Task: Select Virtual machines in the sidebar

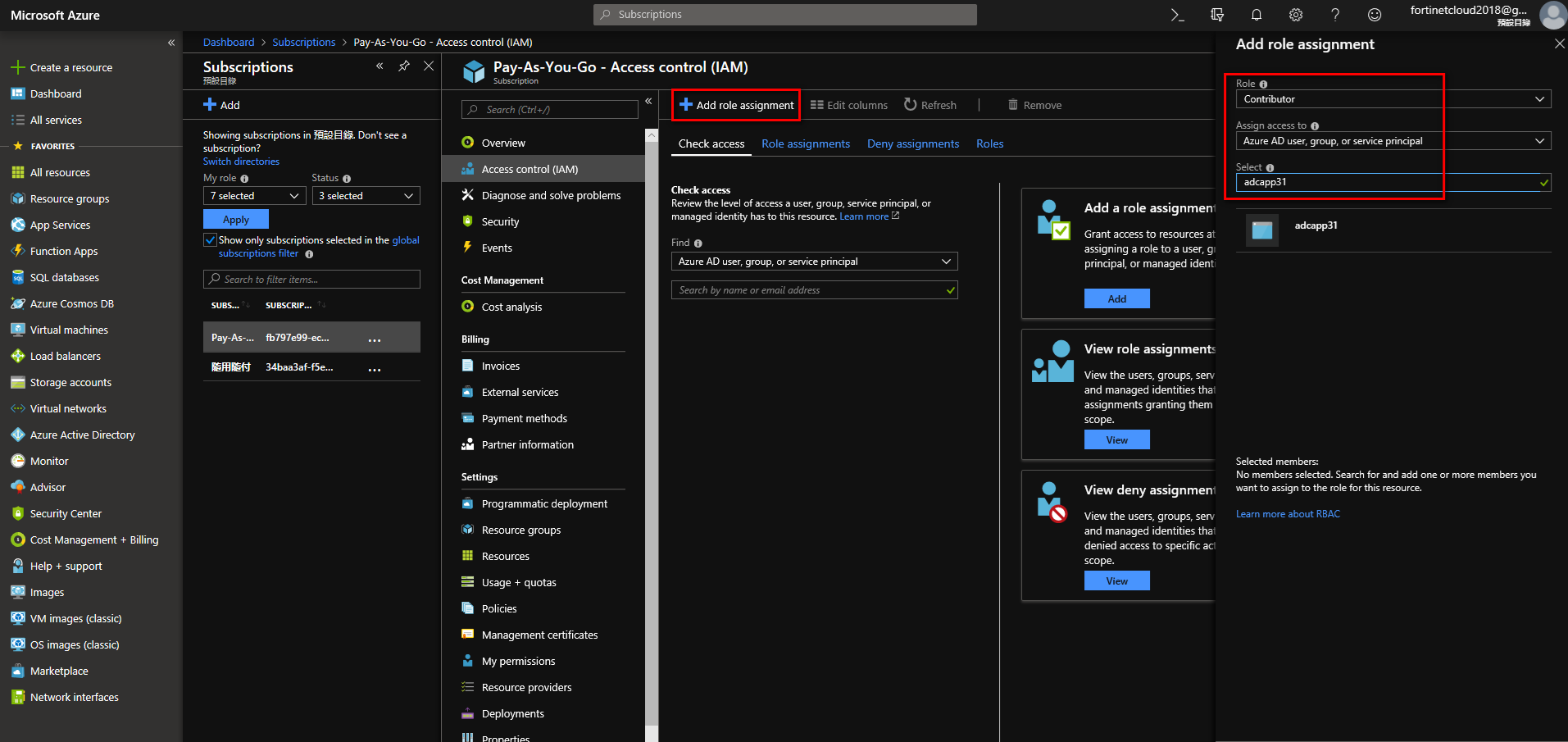Action: [69, 330]
